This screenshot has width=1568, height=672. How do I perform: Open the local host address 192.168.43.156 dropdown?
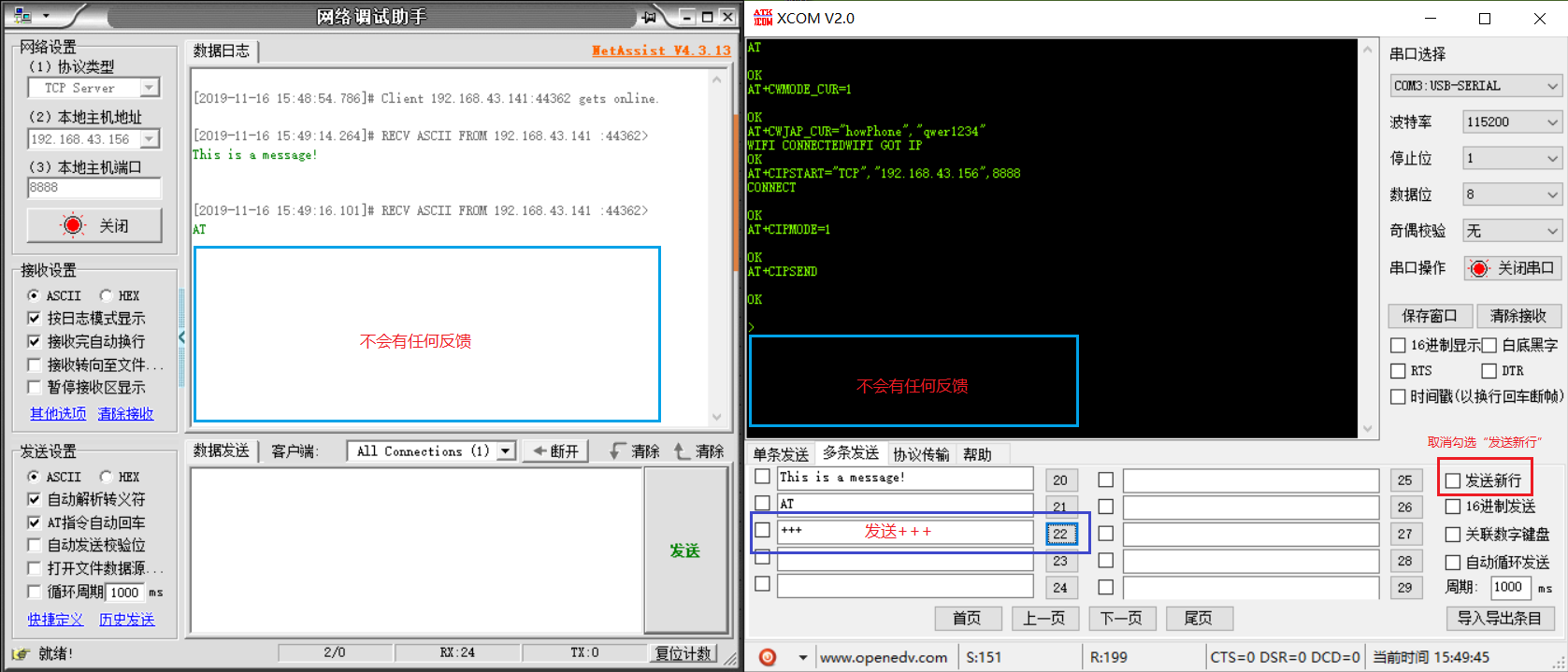coord(149,138)
